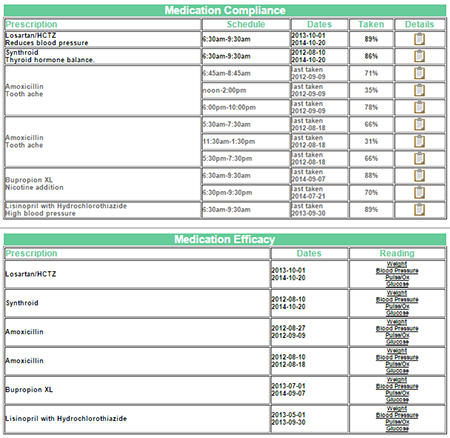This screenshot has height=438, width=450.
Task: Open details icon for Amoxicillin noon-2:00pm schedule
Action: click(x=419, y=90)
